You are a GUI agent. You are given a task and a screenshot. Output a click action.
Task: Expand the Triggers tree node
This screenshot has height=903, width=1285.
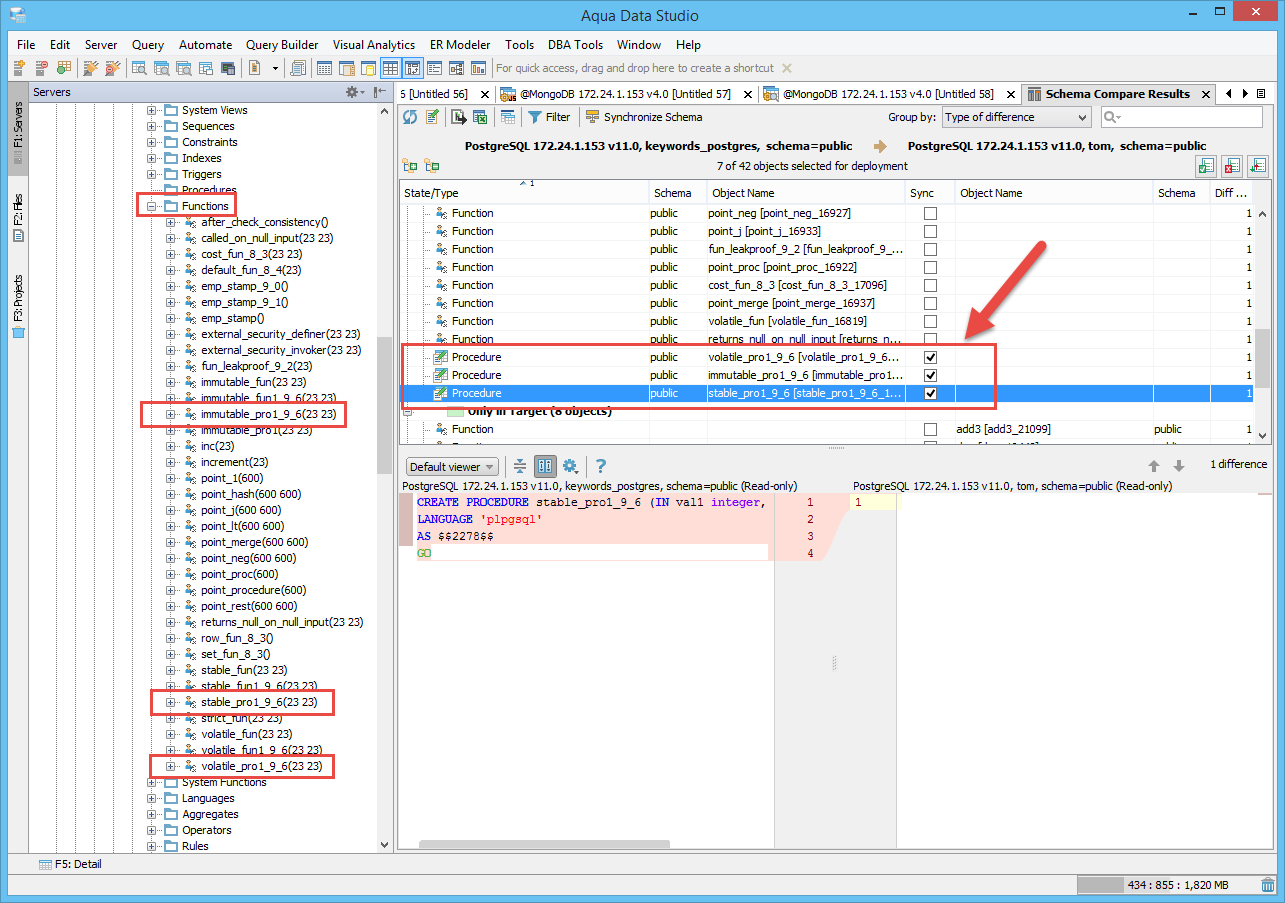[x=152, y=174]
